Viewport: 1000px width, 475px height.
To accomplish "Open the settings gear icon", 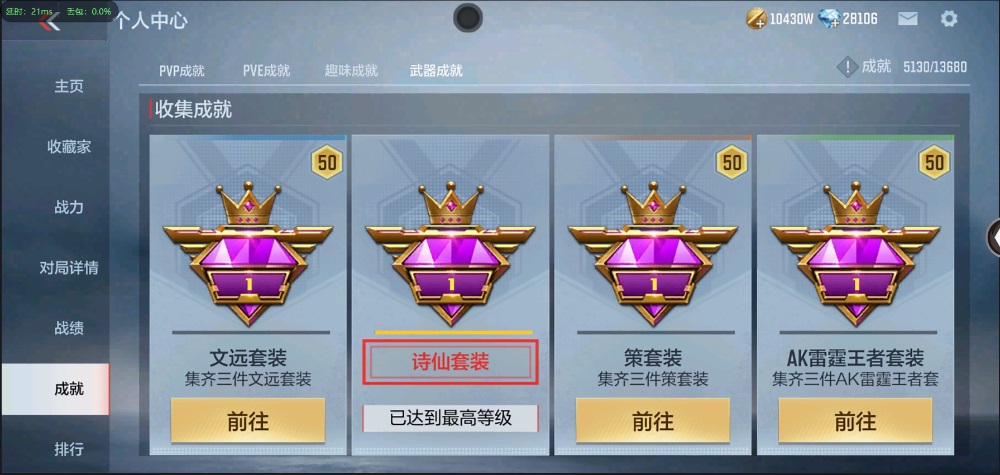I will pyautogui.click(x=949, y=19).
